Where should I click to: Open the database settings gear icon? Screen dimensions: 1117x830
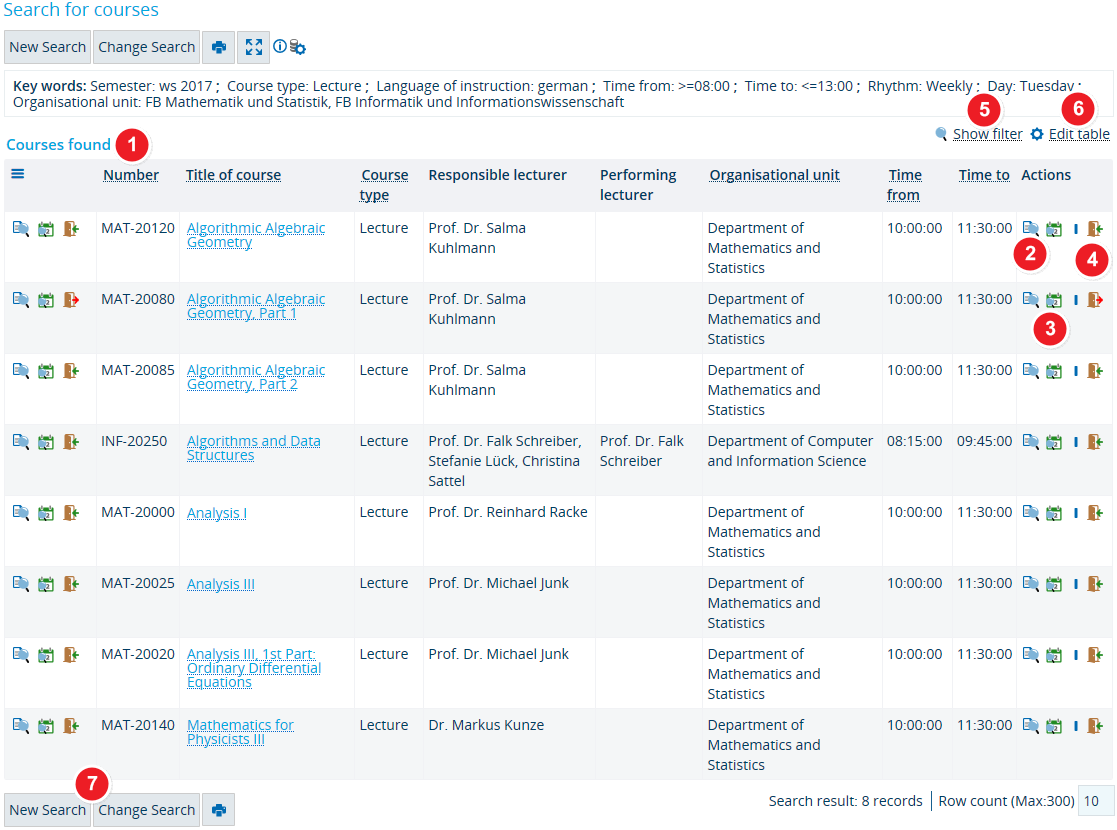tap(298, 48)
